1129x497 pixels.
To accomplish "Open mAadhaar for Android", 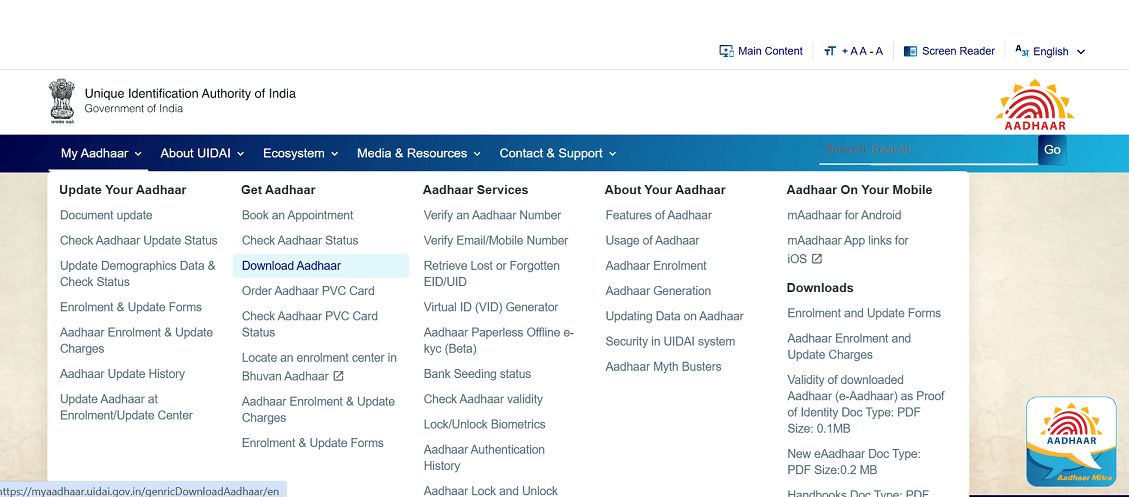I will pyautogui.click(x=845, y=215).
